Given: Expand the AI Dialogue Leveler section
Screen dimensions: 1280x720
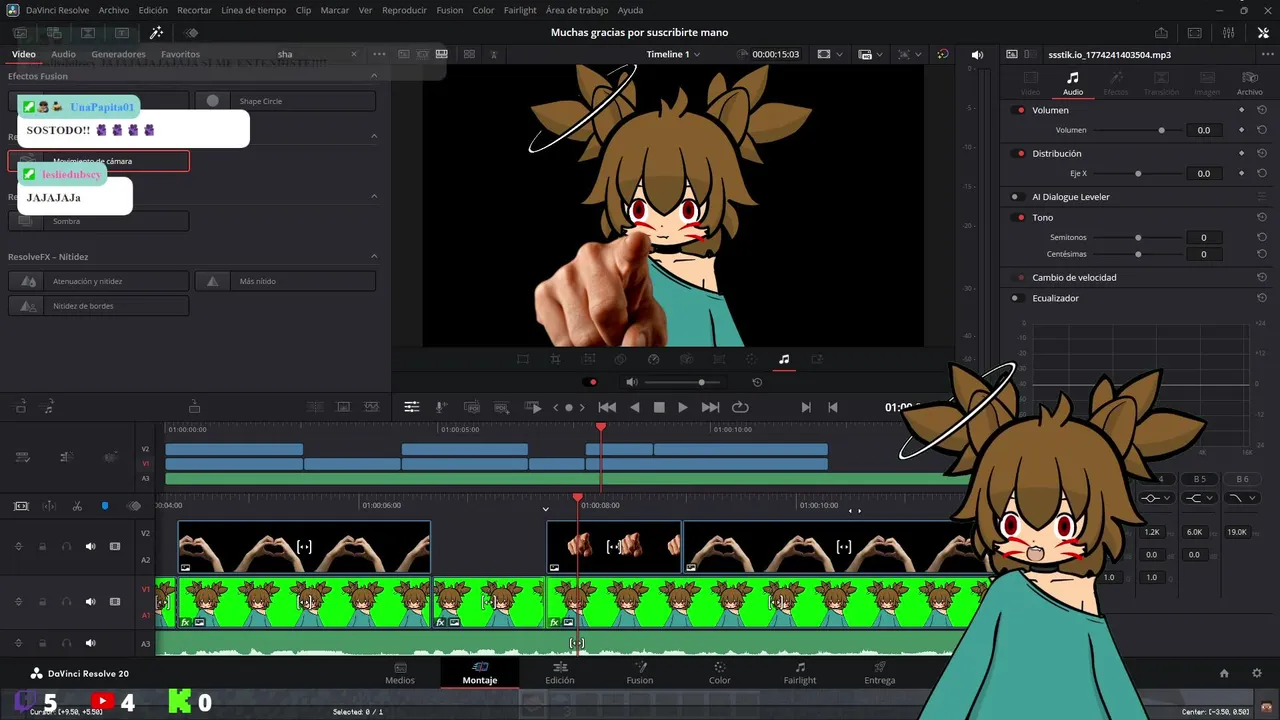Looking at the screenshot, I should coord(1070,197).
